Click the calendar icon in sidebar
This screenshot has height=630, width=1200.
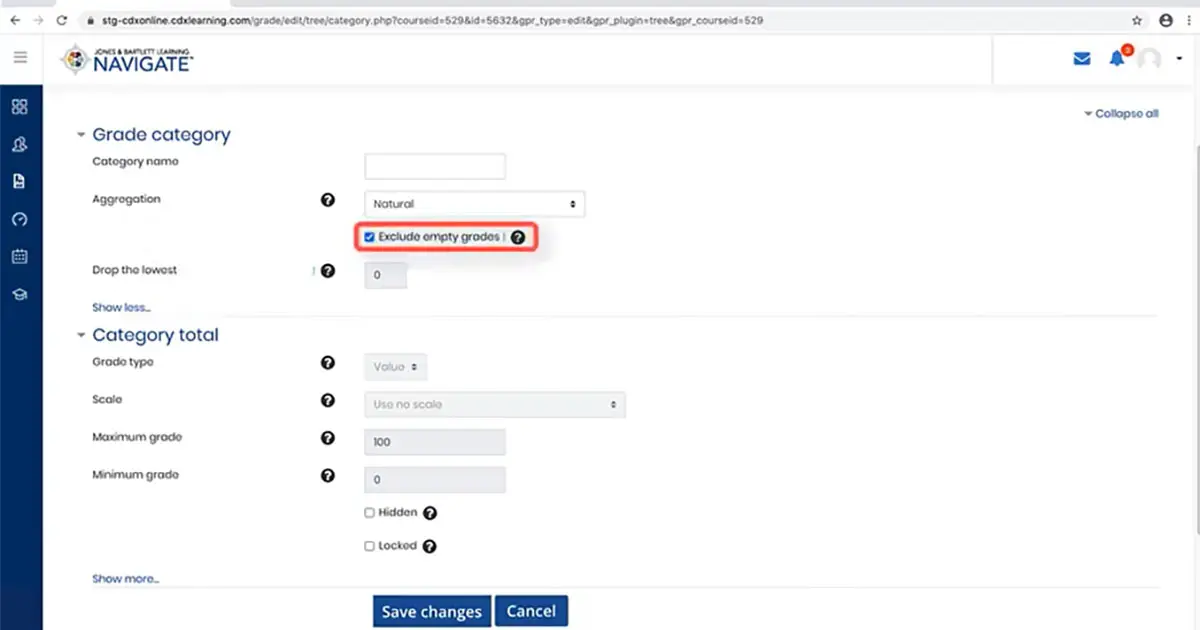pos(20,257)
